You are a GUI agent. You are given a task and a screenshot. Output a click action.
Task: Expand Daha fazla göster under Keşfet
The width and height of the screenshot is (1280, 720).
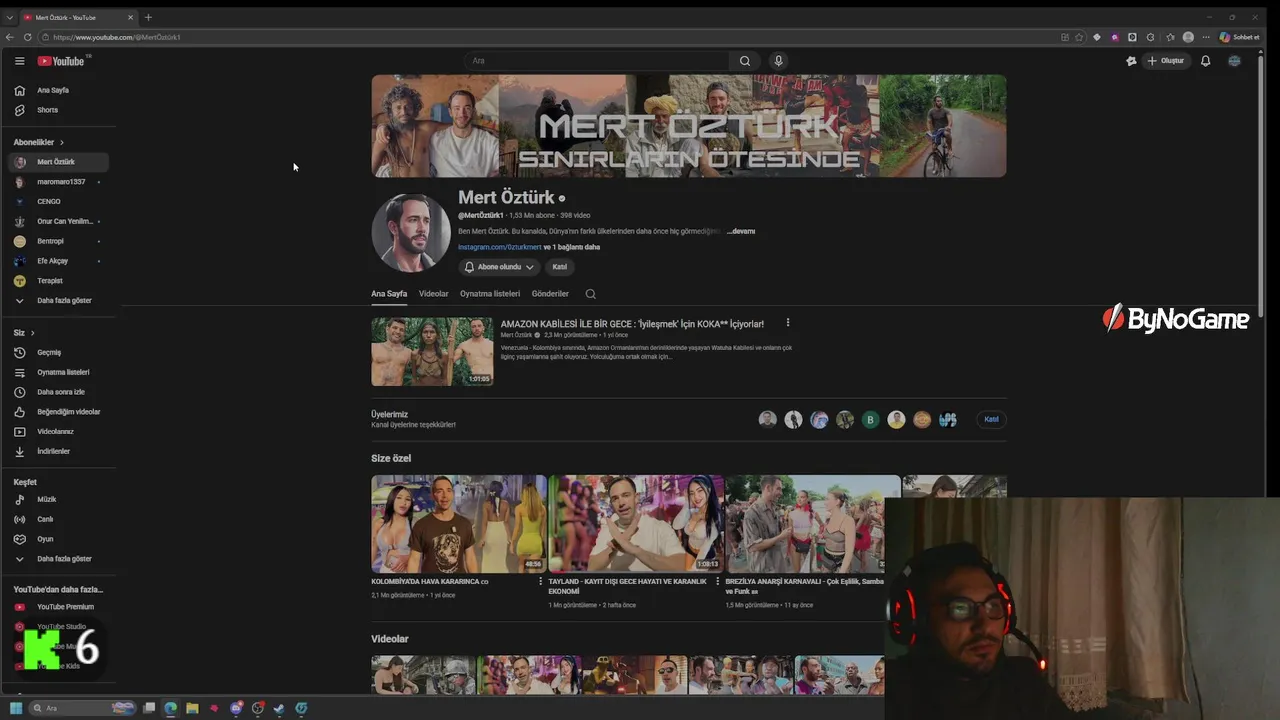click(x=60, y=559)
